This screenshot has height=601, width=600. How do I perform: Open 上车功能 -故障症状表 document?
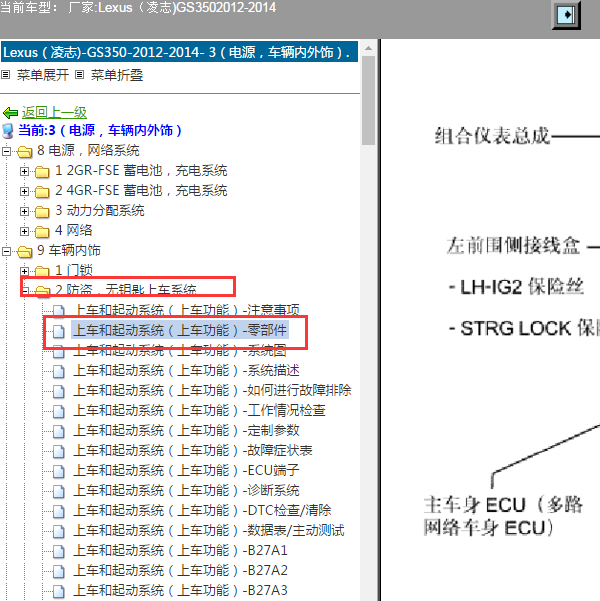pos(193,450)
